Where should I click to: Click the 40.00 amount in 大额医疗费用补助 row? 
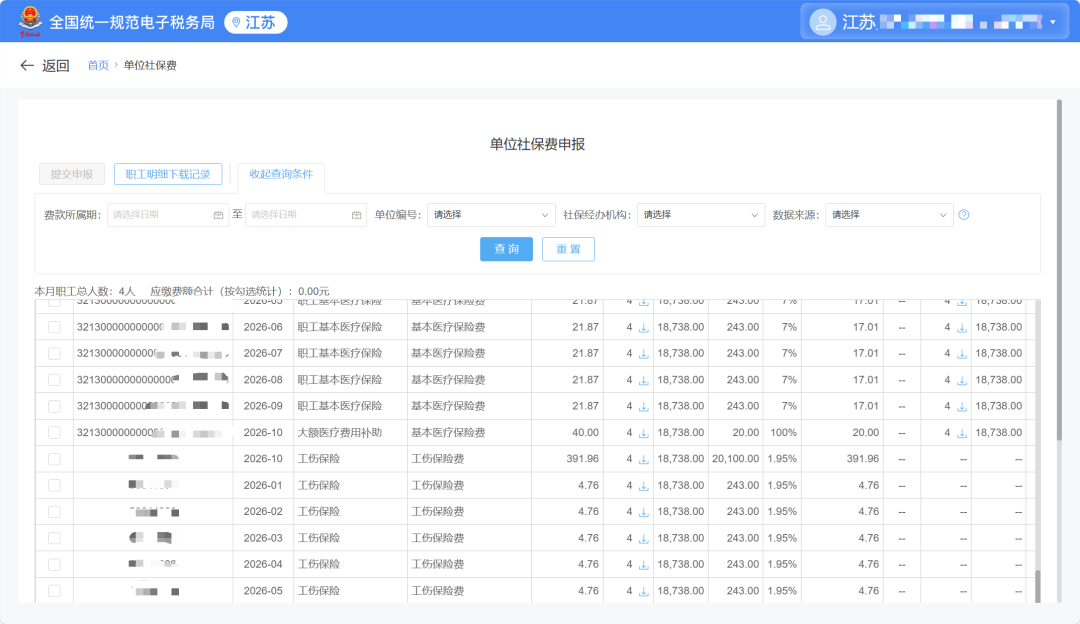click(x=585, y=433)
